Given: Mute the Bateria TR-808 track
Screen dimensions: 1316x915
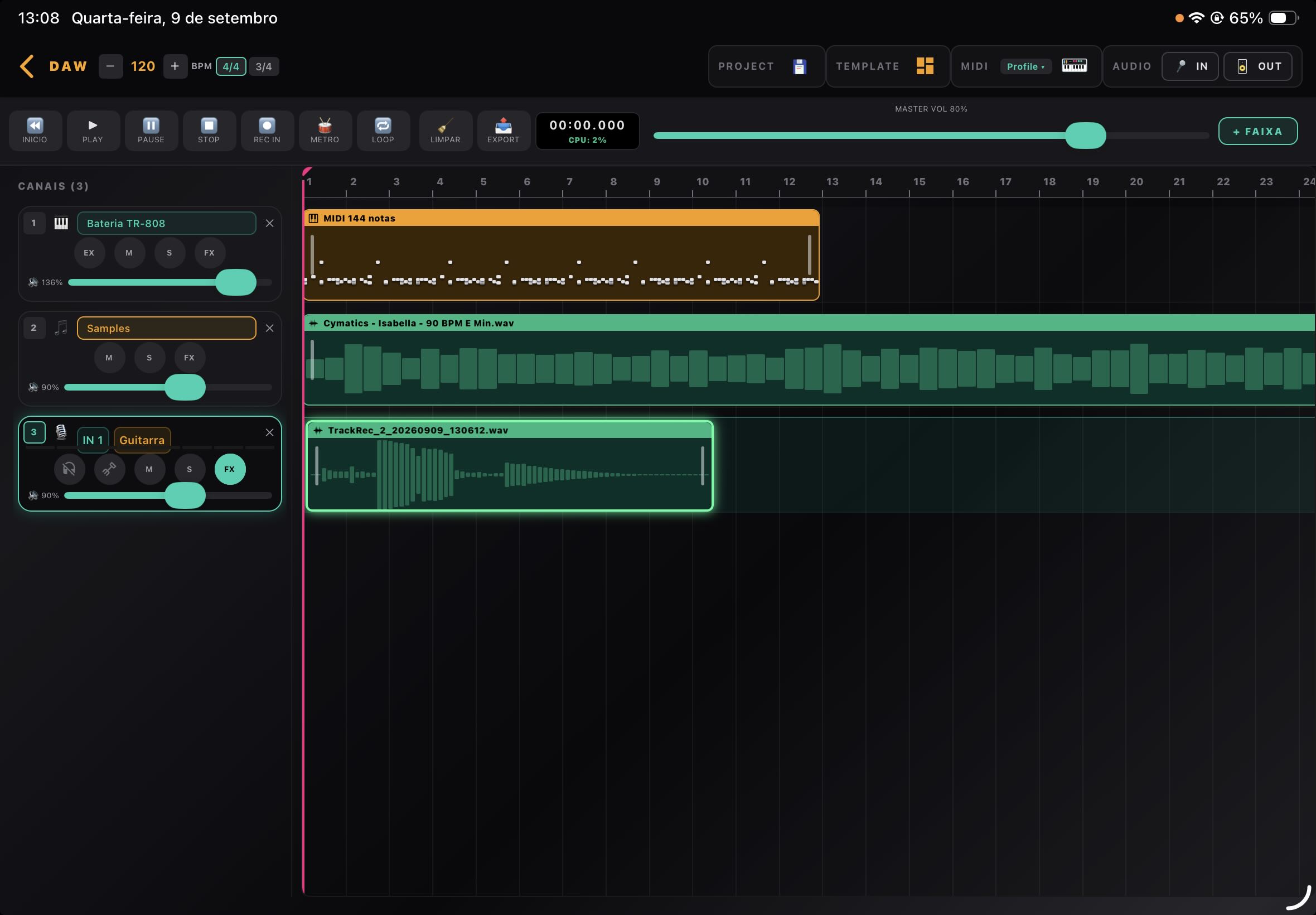Looking at the screenshot, I should pos(129,253).
